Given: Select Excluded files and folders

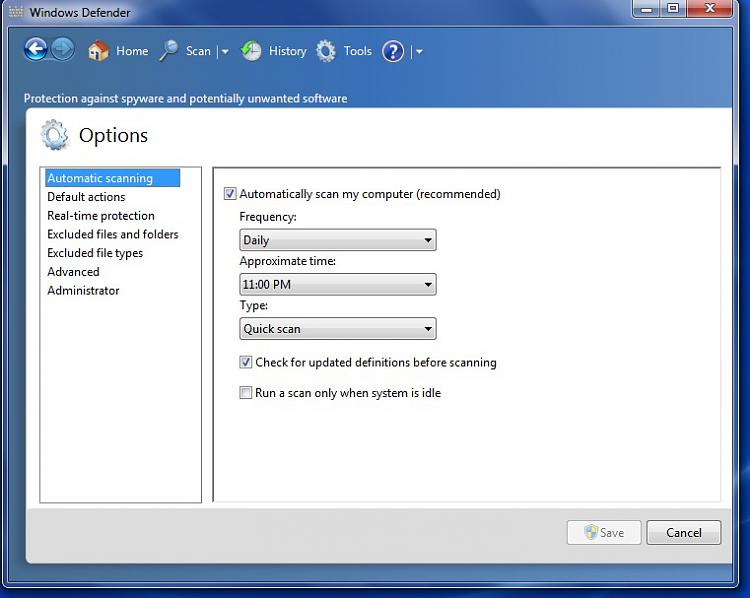Looking at the screenshot, I should click(x=112, y=234).
